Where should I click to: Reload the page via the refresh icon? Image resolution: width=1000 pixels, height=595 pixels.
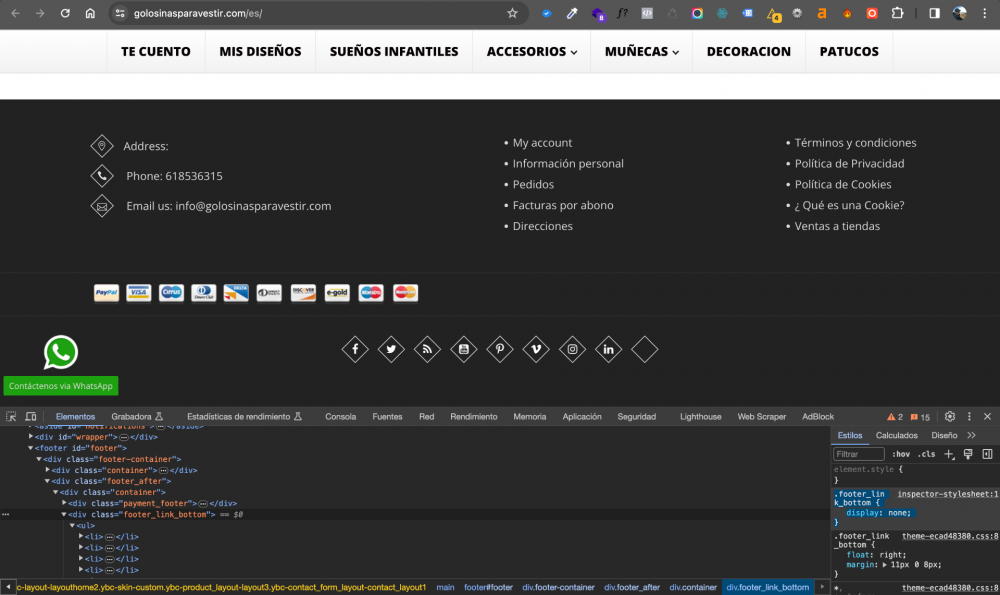pyautogui.click(x=65, y=14)
